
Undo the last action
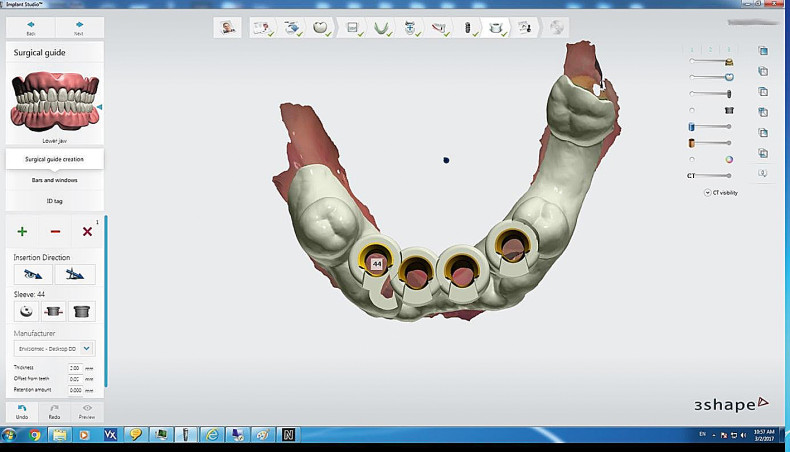(x=22, y=411)
